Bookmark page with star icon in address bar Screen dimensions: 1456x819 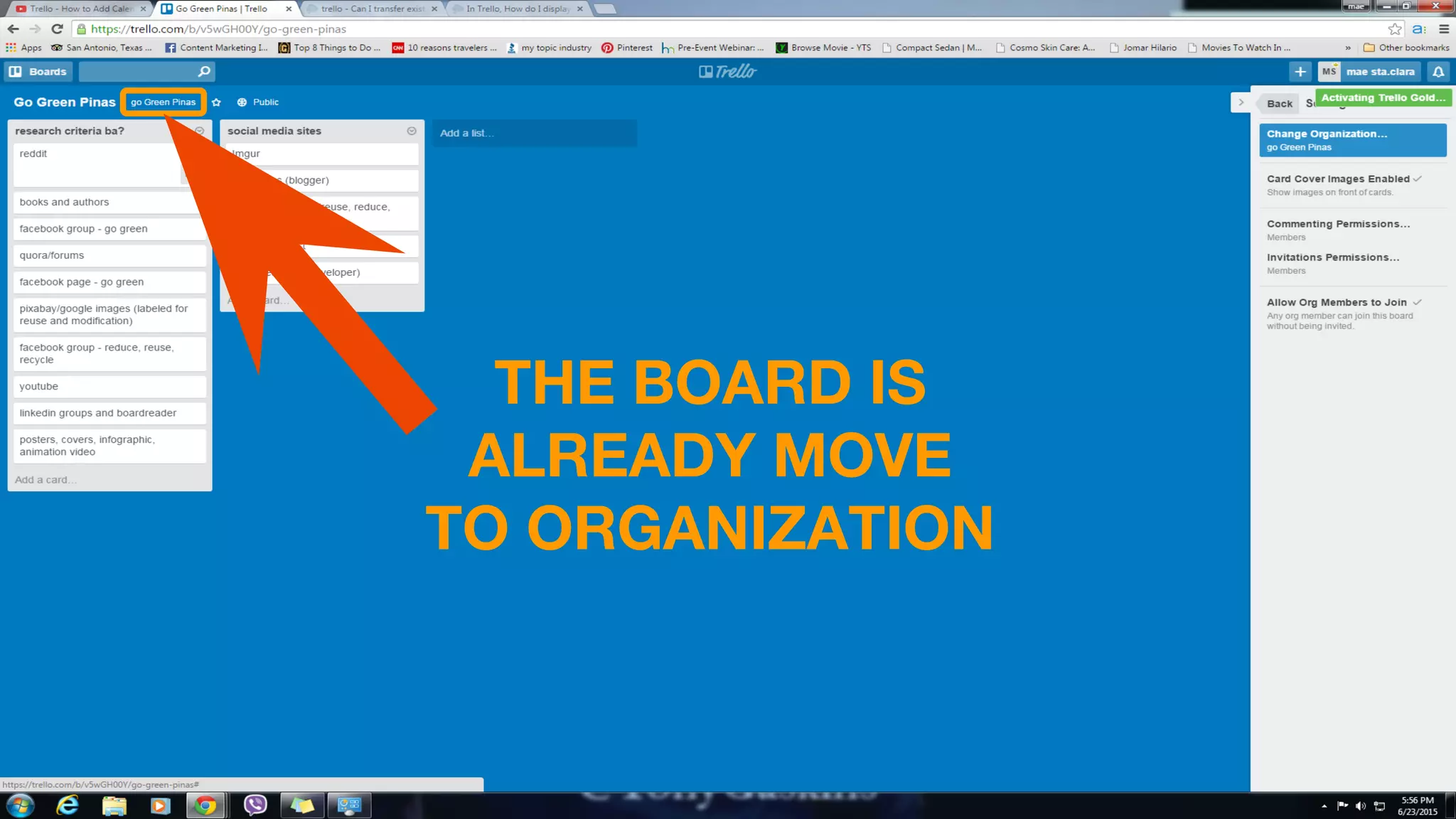coord(1395,29)
